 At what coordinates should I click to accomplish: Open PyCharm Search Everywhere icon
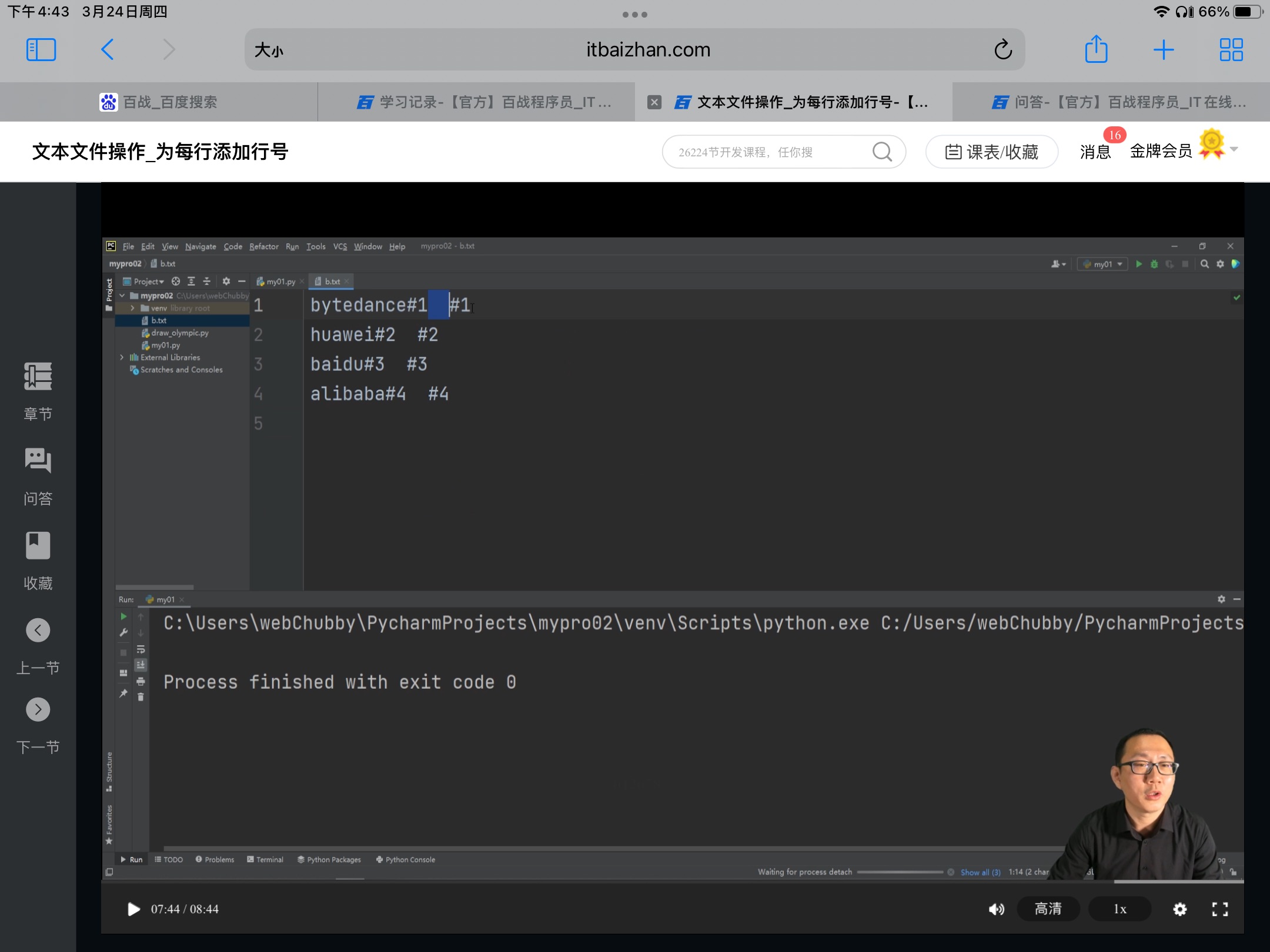tap(1205, 264)
